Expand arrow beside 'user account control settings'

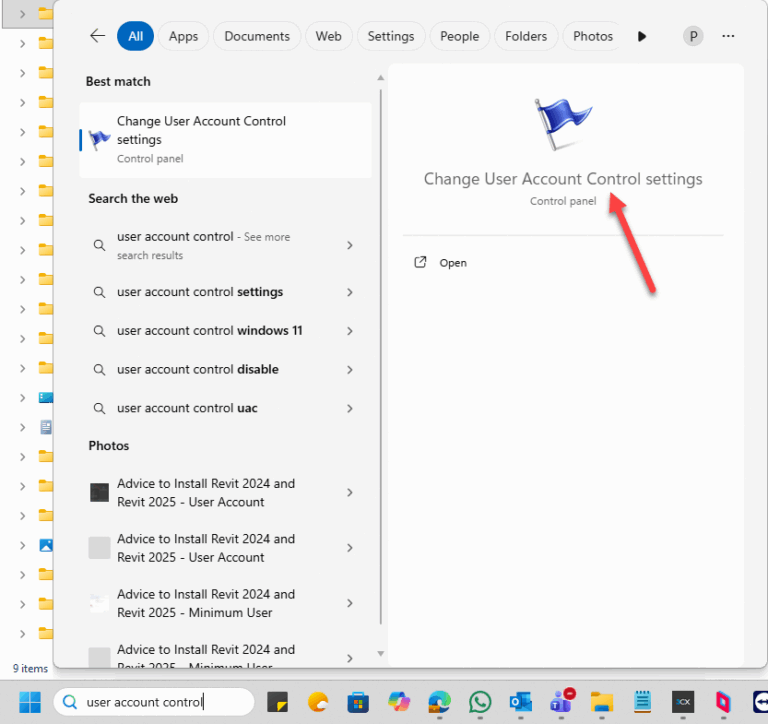[x=350, y=292]
